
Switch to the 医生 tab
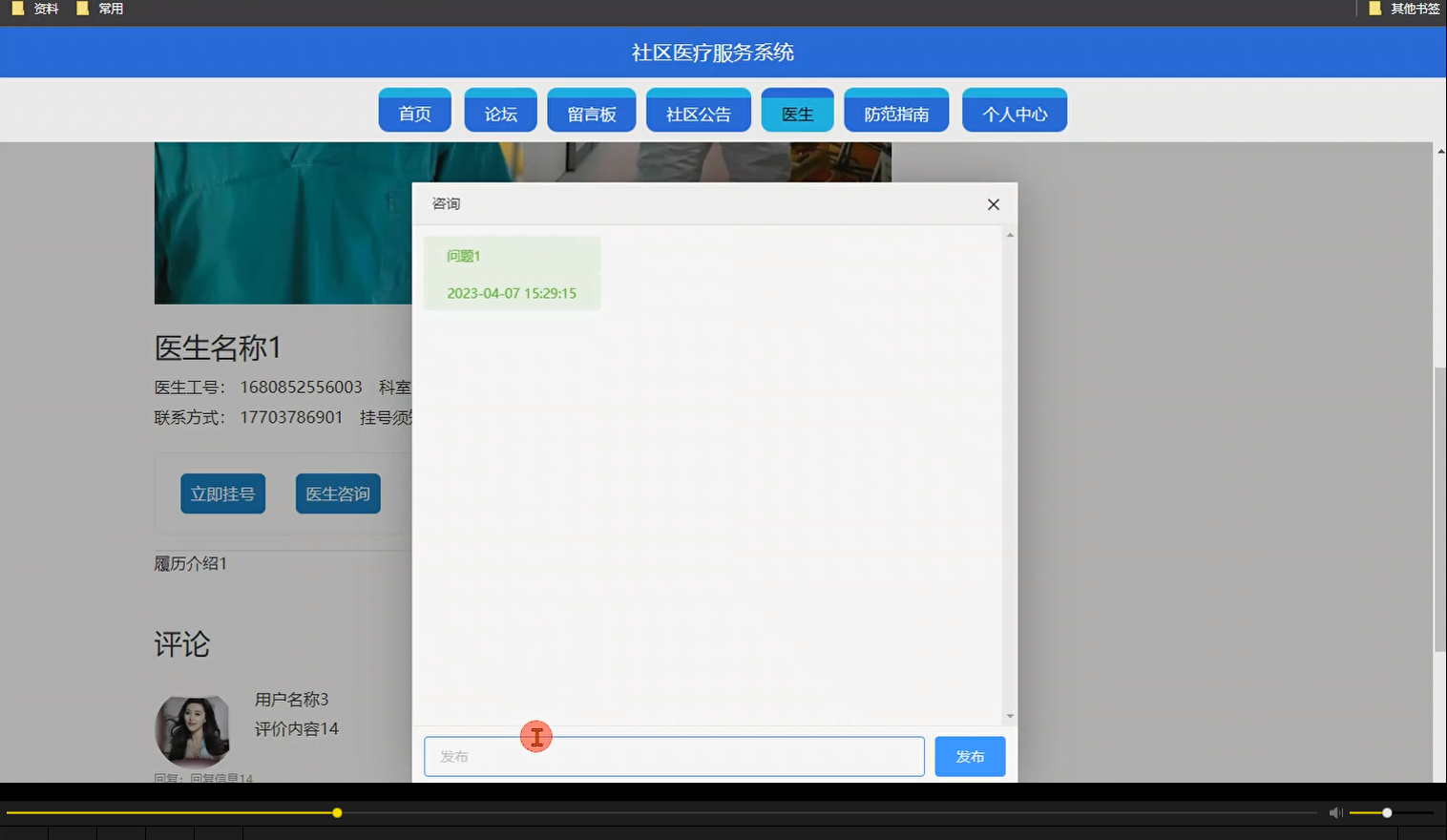(797, 111)
